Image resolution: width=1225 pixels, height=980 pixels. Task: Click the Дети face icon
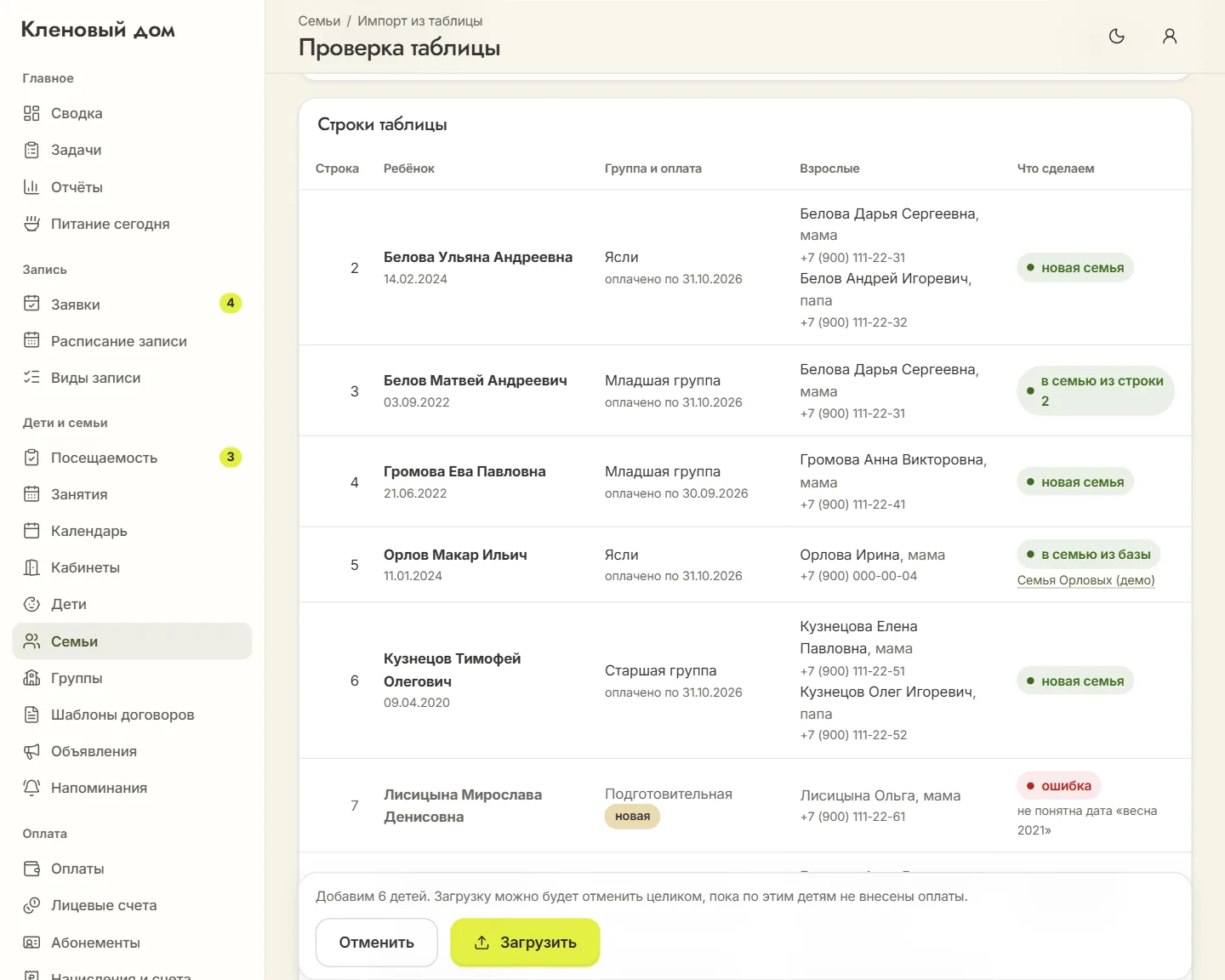point(31,604)
